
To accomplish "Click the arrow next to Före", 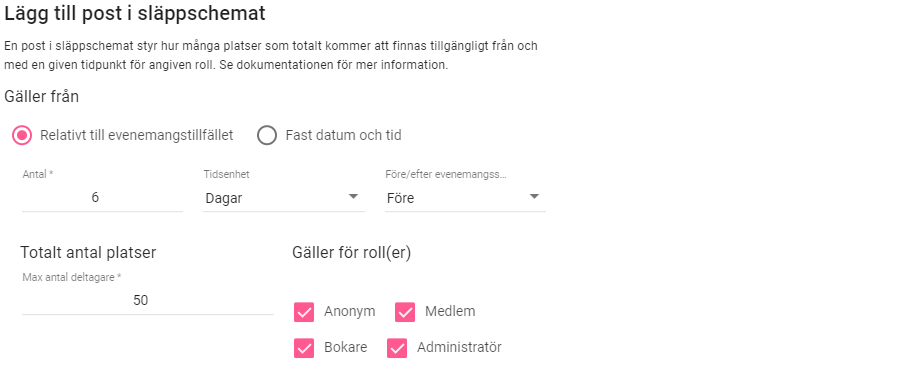I will coord(534,197).
